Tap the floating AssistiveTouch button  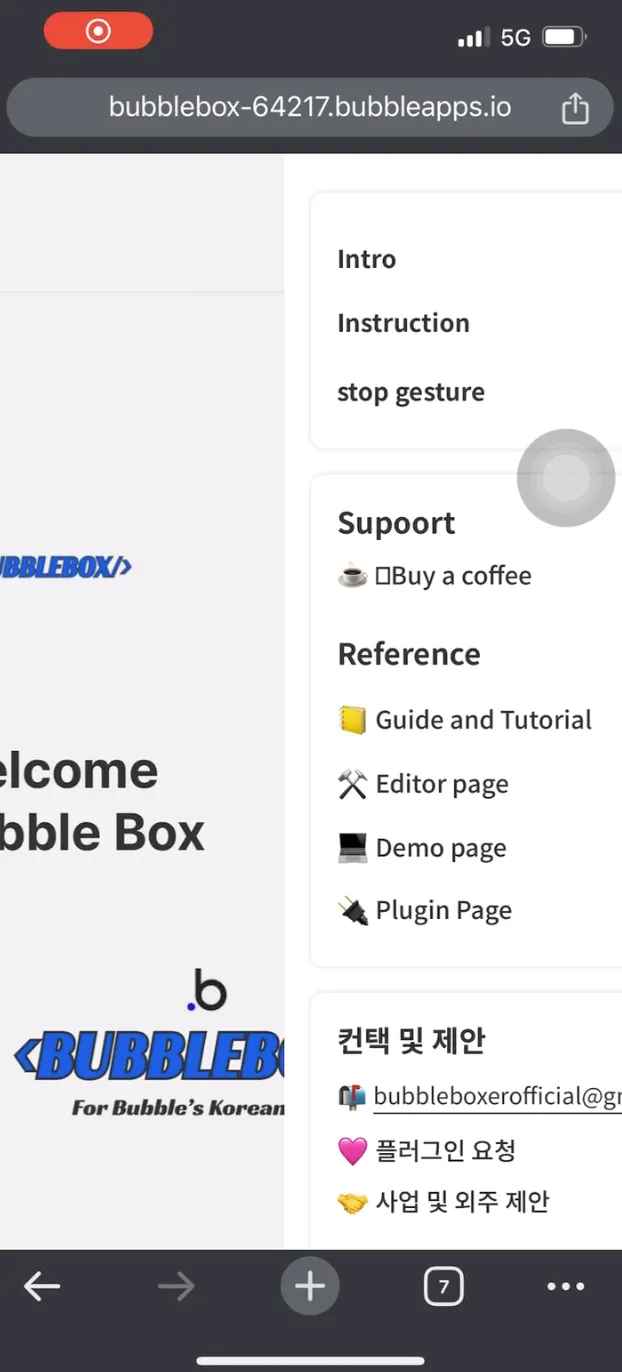click(566, 478)
